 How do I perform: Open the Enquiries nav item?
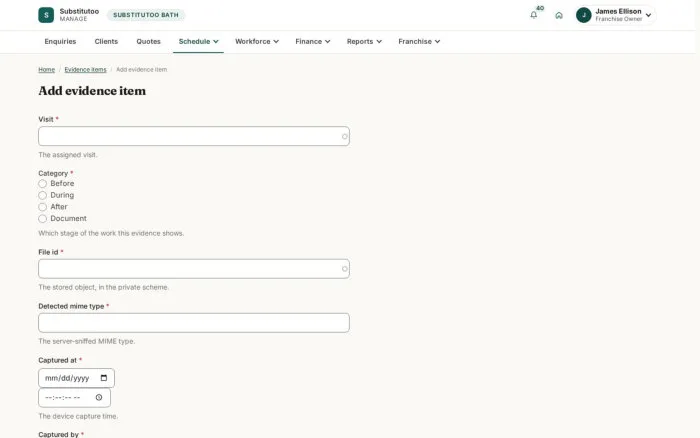pos(60,42)
